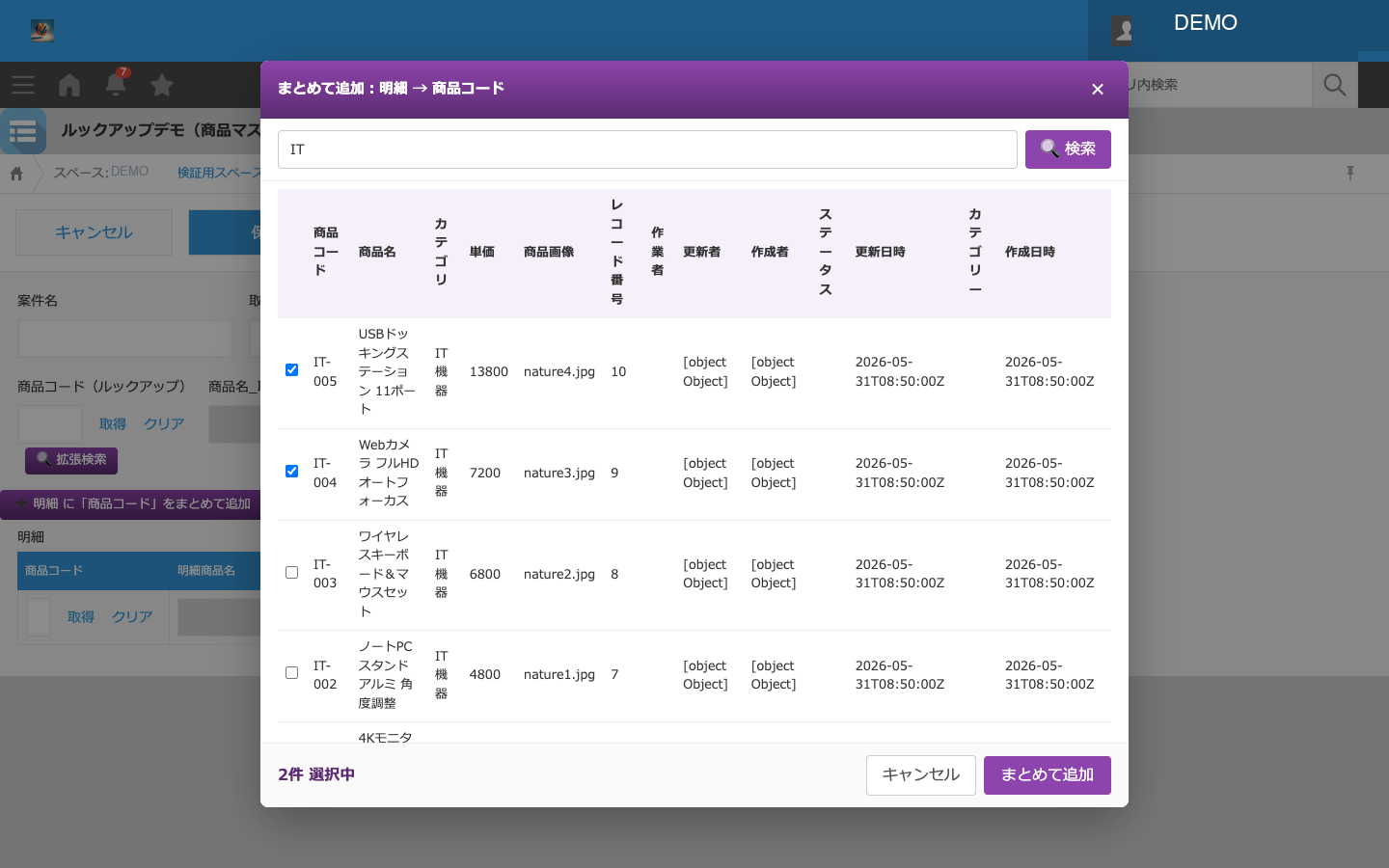Click the 取得 link beside lookup field
The height and width of the screenshot is (868, 1389).
click(x=113, y=424)
